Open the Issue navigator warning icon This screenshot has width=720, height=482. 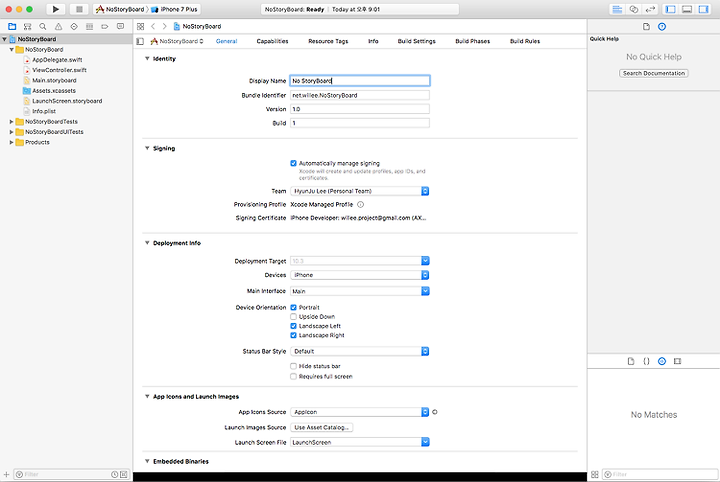(58, 27)
